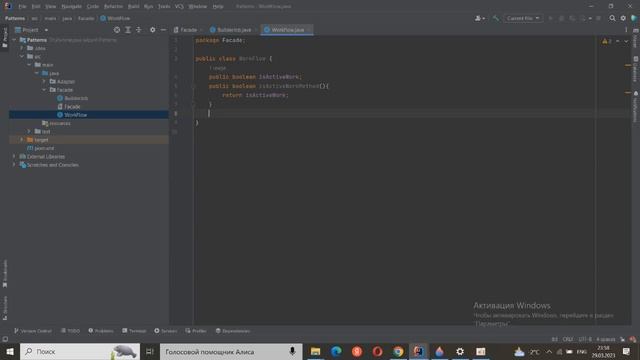Expand the .idea folder
The height and width of the screenshot is (360, 640).
pos(22,48)
